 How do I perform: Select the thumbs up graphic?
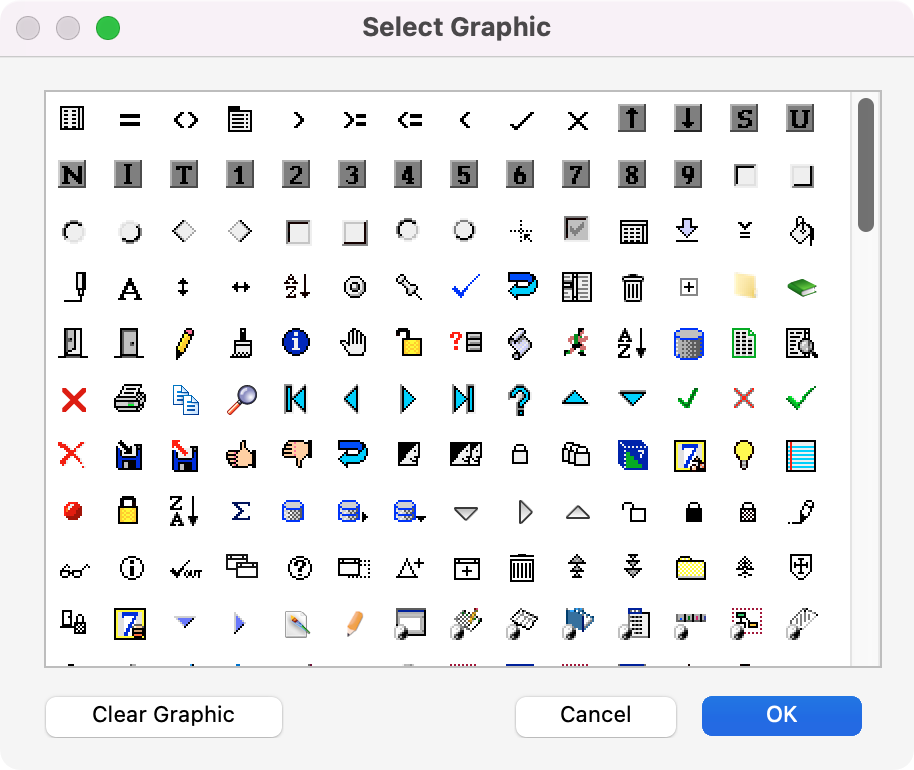click(x=241, y=455)
